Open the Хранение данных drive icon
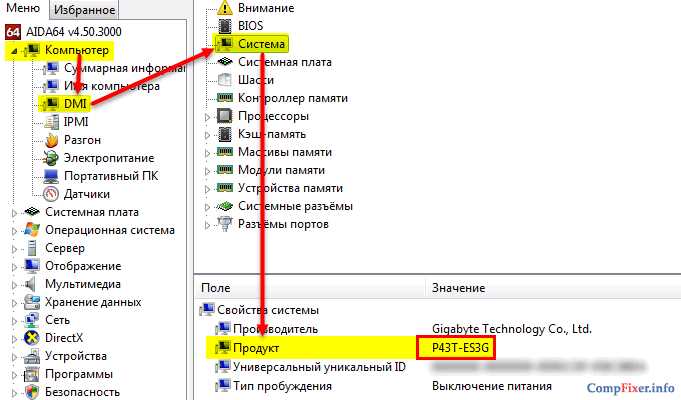 [32, 302]
